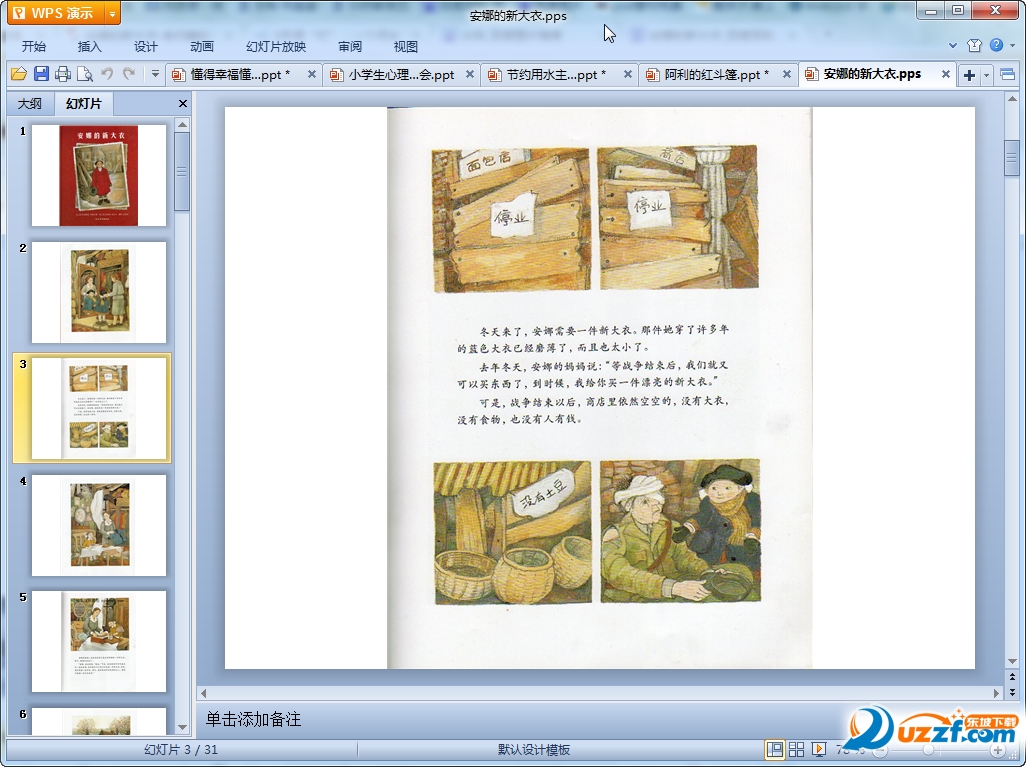Viewport: 1026px width, 767px height.
Task: Open the 动画 menu tab
Action: (202, 46)
